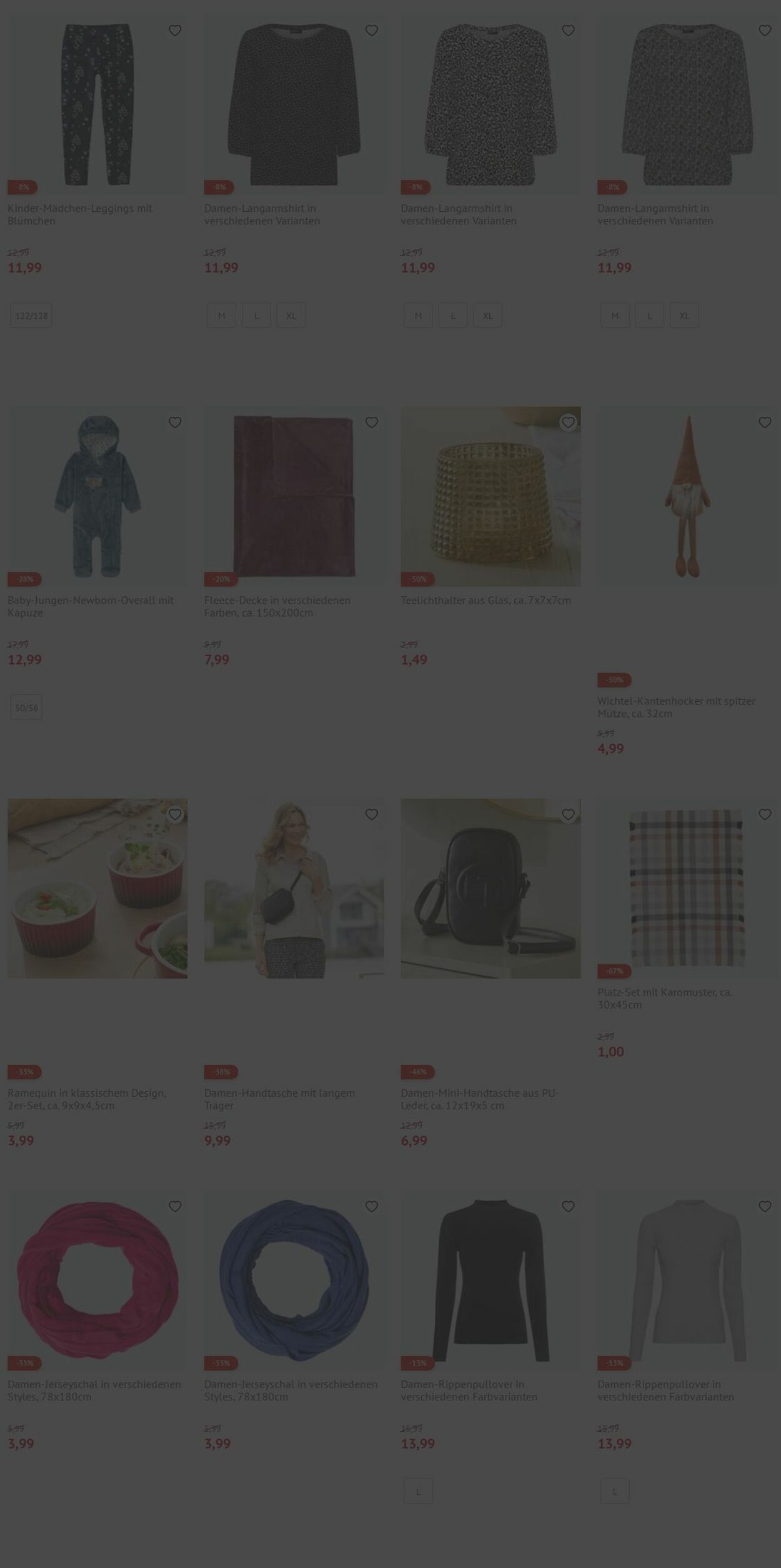
Task: Pick size L for grey Rippenpullover
Action: (615, 1491)
